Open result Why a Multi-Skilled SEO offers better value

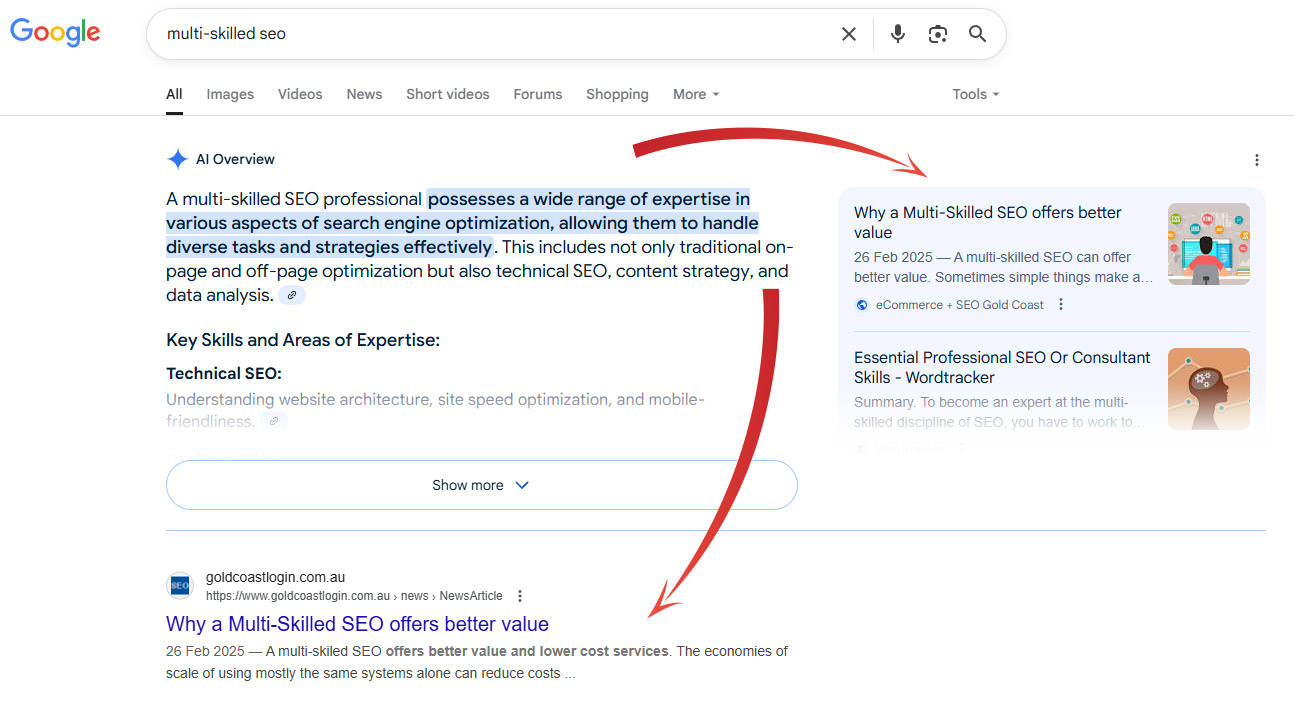click(357, 624)
